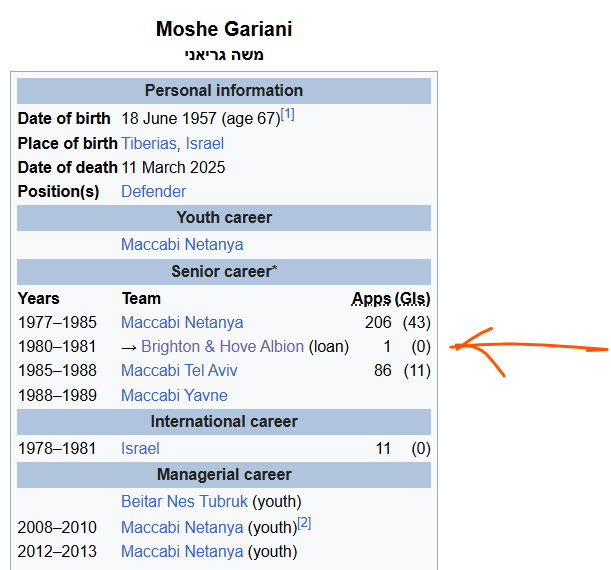Open Maccabi Netanya link for 1977–1985
This screenshot has width=611, height=570.
tap(182, 323)
